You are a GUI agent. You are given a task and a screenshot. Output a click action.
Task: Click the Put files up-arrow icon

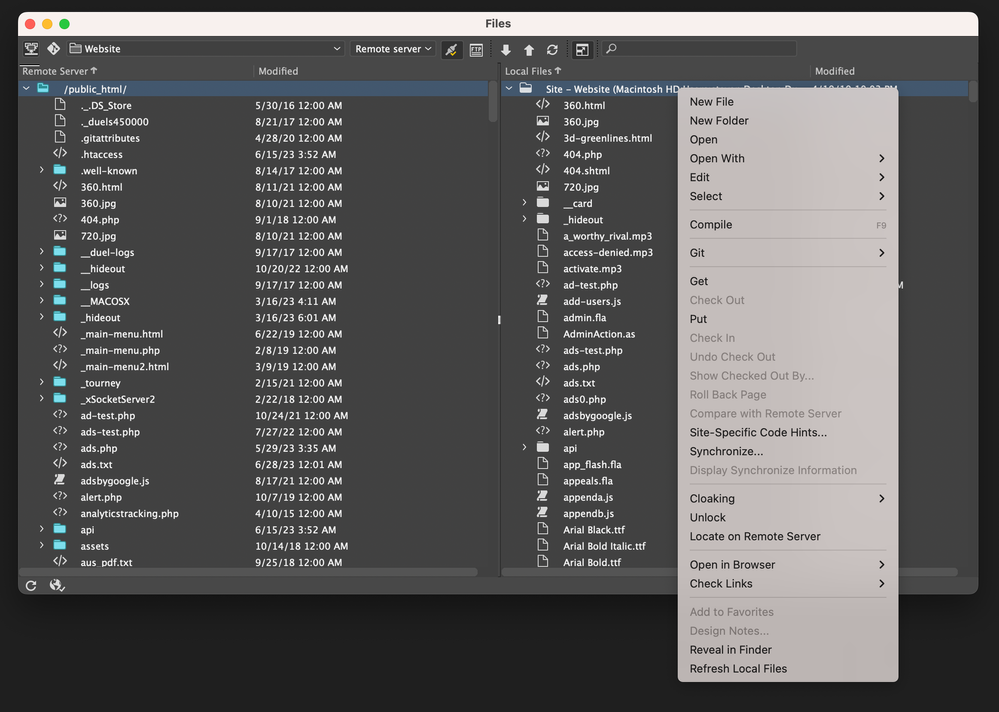pyautogui.click(x=528, y=48)
